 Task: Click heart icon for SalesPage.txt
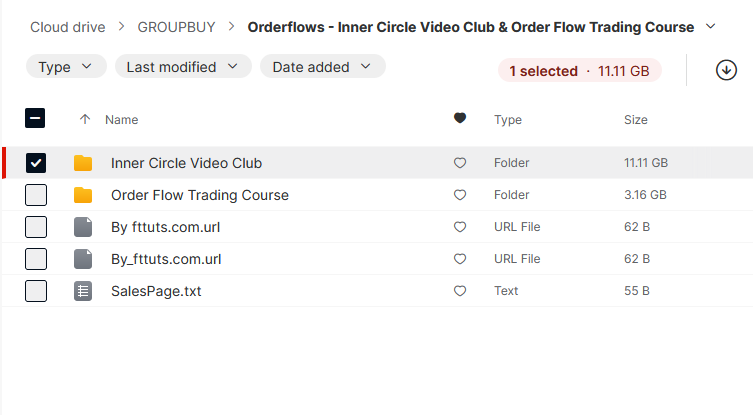tap(460, 291)
